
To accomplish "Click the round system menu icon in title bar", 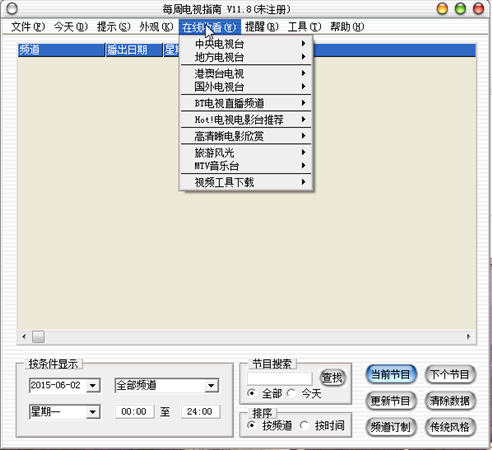I will click(x=12, y=9).
